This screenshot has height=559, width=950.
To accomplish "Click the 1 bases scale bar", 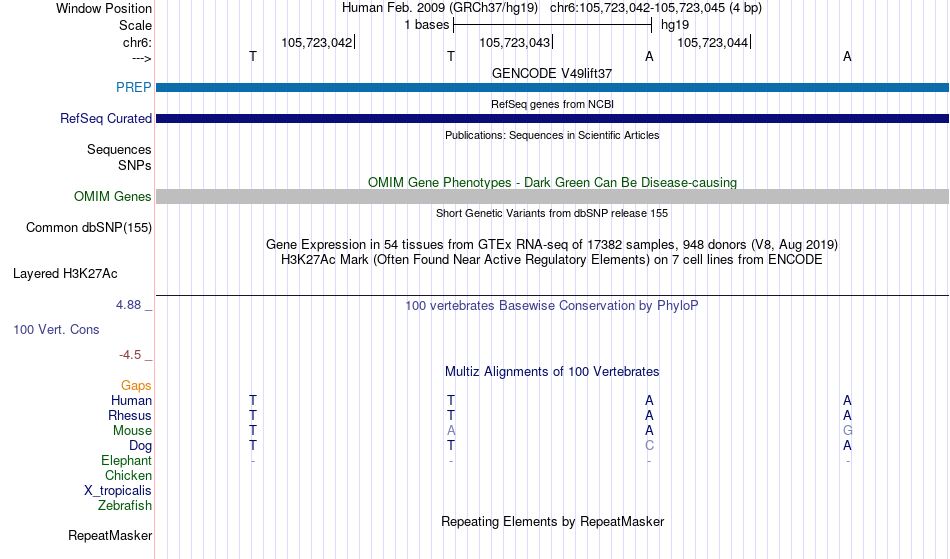I will [x=552, y=25].
